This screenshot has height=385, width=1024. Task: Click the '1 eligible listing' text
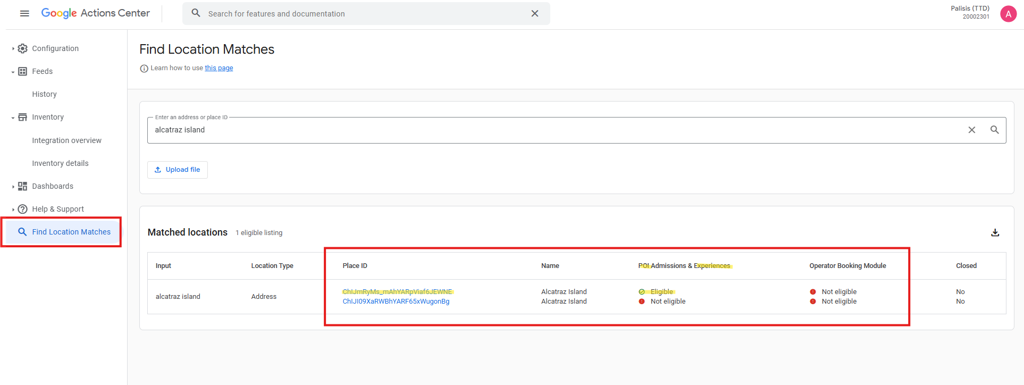[259, 233]
